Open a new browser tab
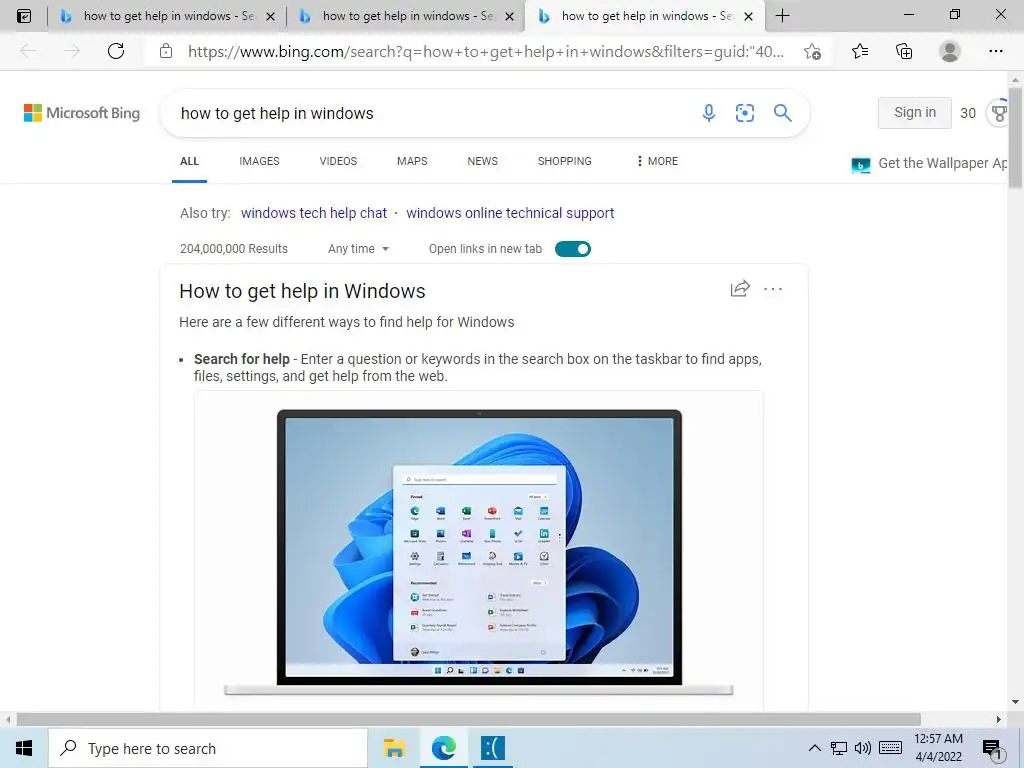Image resolution: width=1024 pixels, height=768 pixels. tap(782, 16)
